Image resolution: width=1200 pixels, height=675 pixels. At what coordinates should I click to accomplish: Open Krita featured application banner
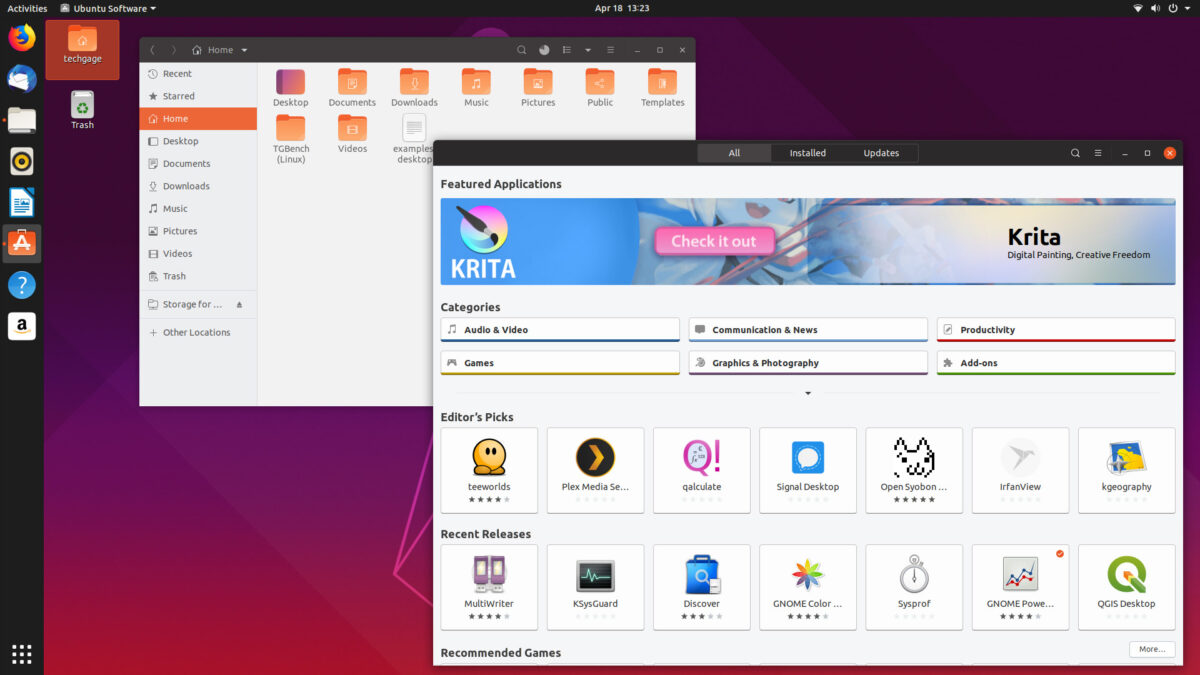[x=807, y=241]
